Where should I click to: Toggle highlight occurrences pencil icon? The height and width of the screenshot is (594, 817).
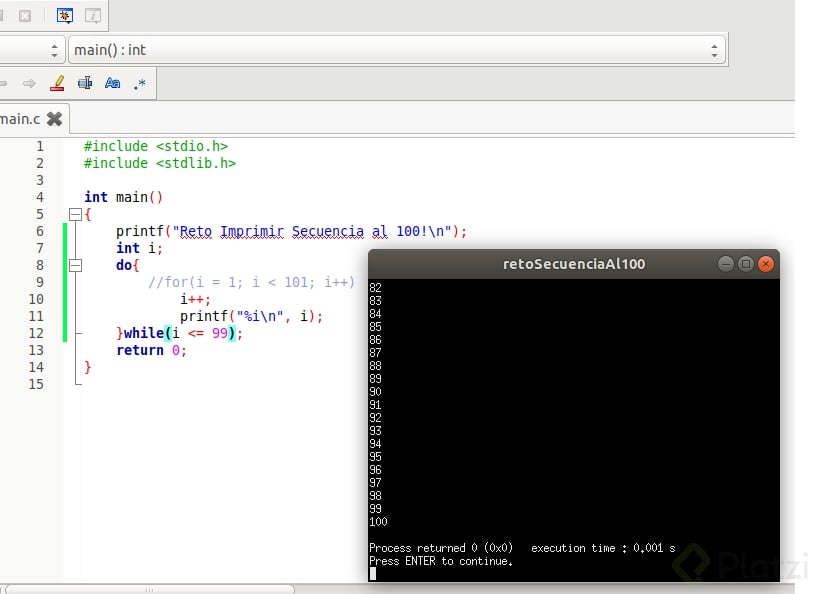[57, 83]
